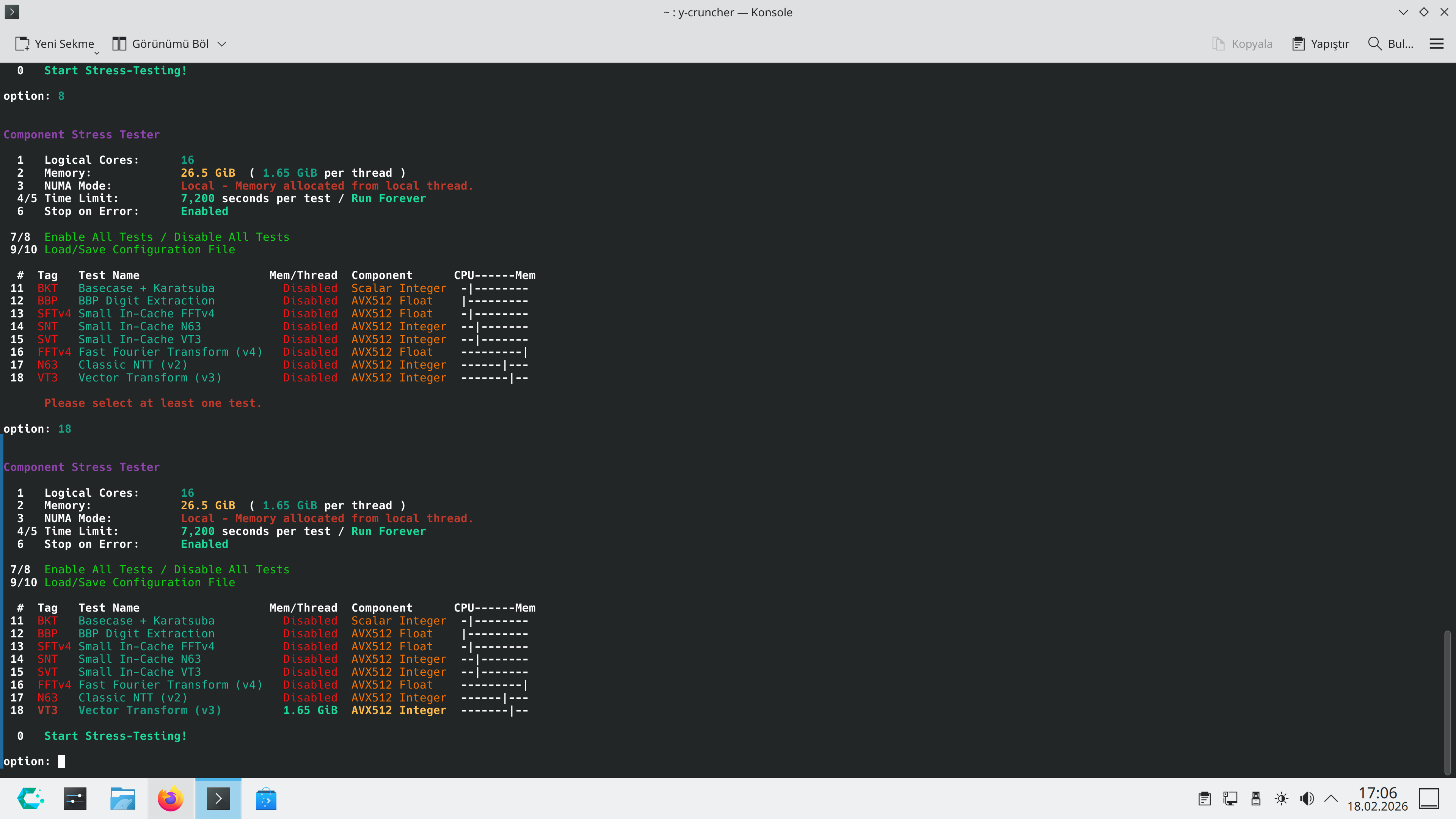1456x819 pixels.
Task: Click the "option: 18" line
Action: (37, 429)
